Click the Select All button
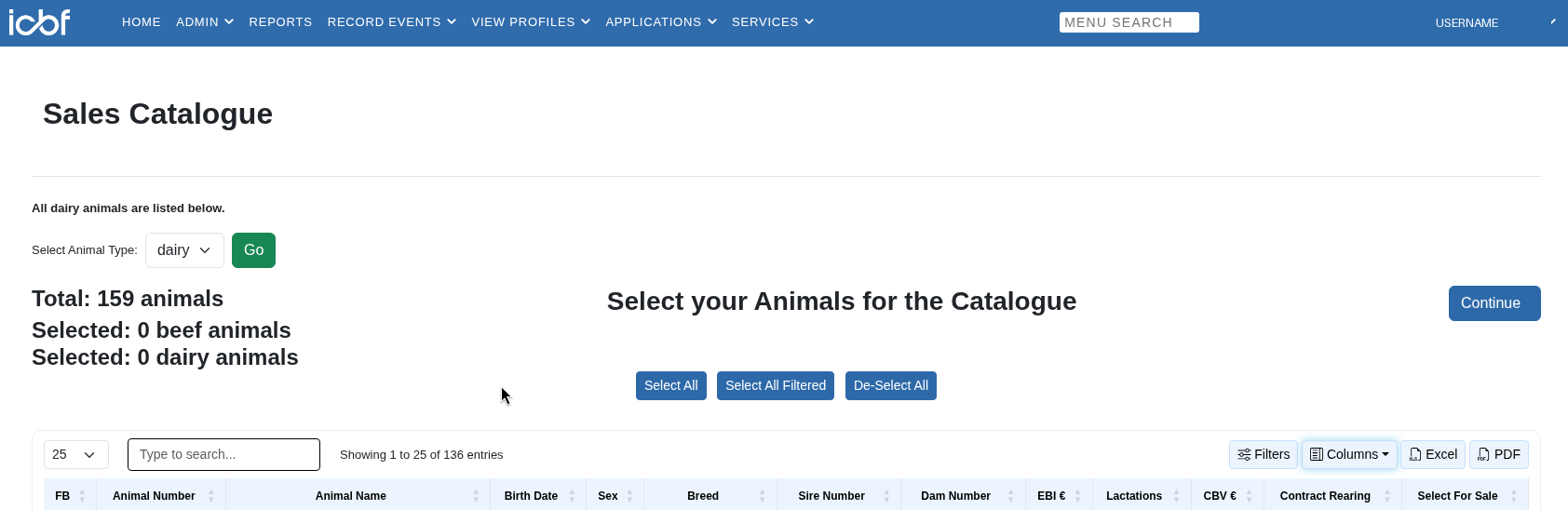This screenshot has width=1568, height=510. (671, 386)
